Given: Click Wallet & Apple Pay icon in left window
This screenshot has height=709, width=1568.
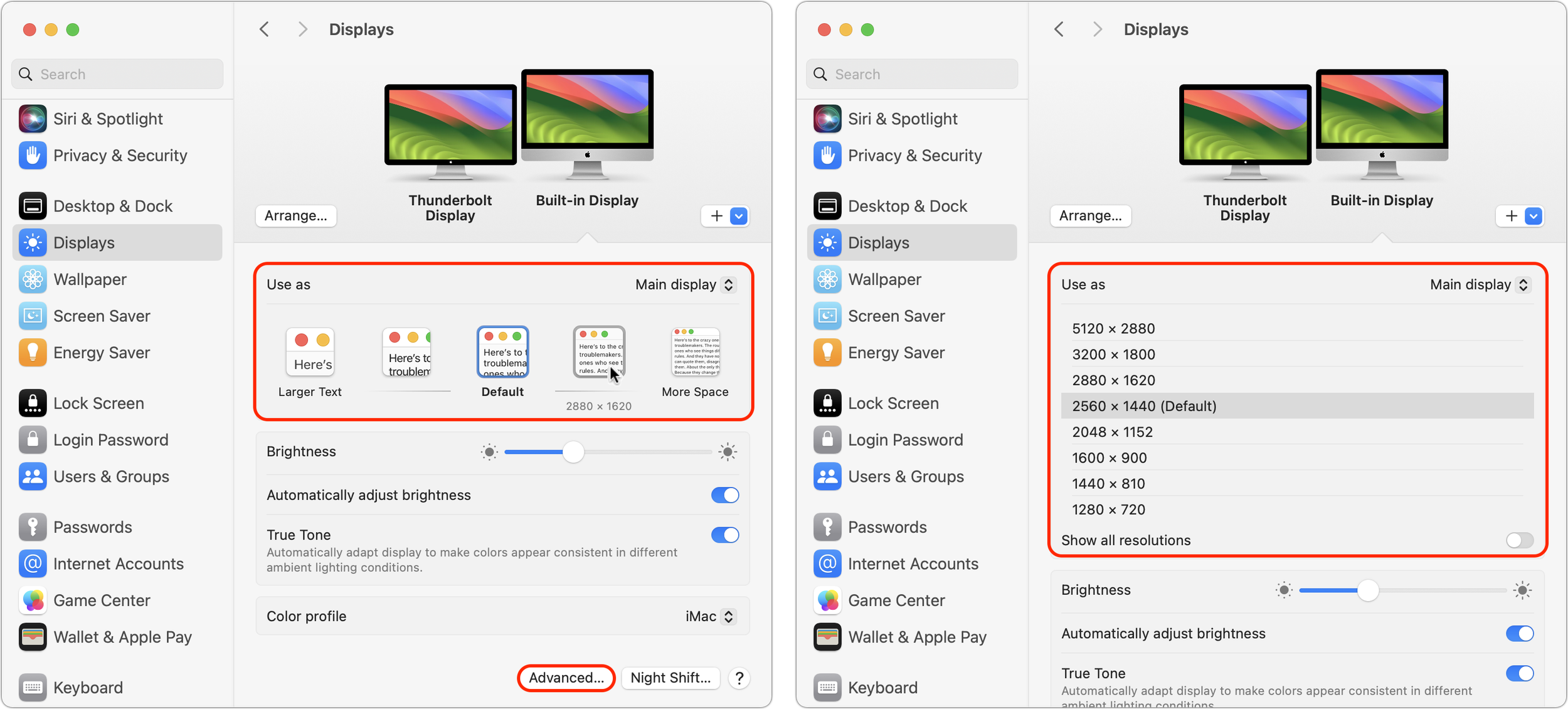Looking at the screenshot, I should coord(33,637).
